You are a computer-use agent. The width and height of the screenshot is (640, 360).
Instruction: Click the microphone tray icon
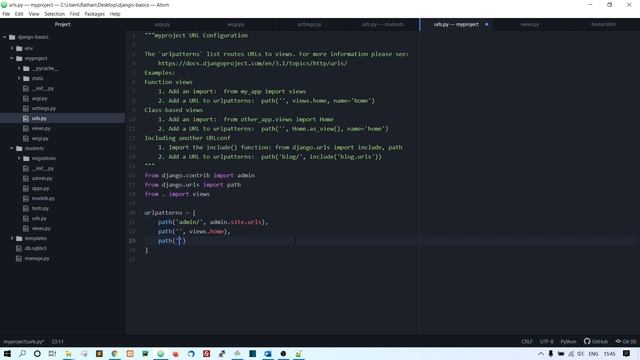(551, 353)
